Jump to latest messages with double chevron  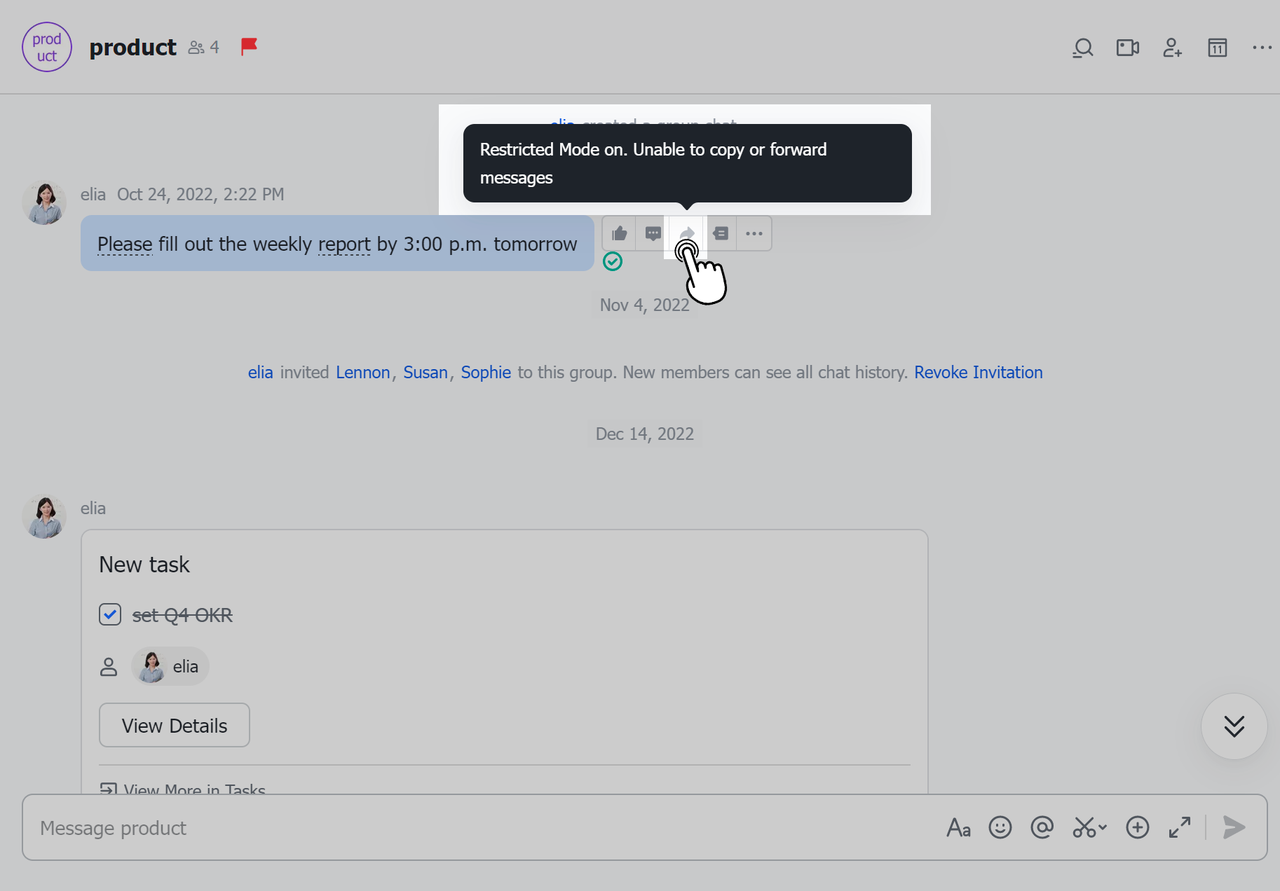point(1233,727)
